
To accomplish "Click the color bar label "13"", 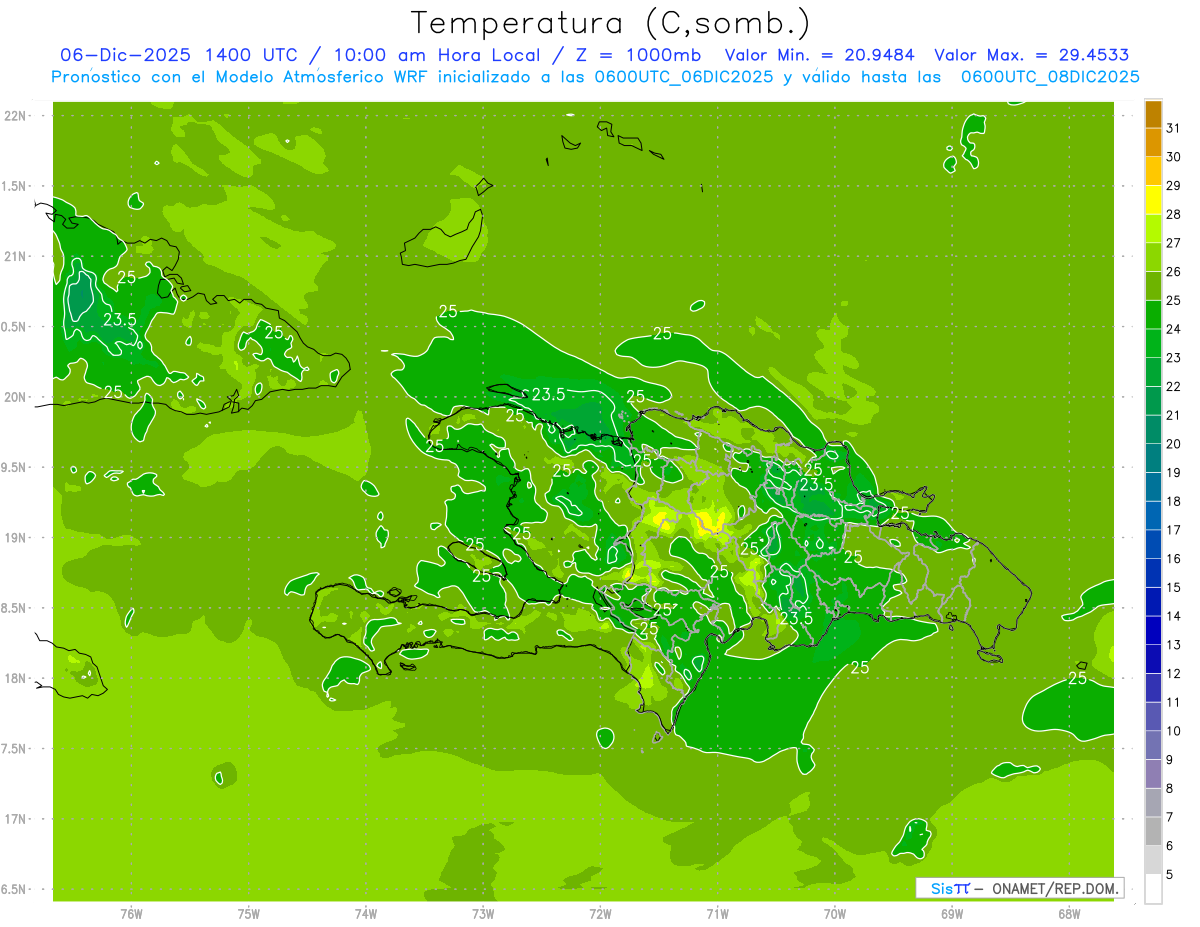I will click(x=1173, y=645).
